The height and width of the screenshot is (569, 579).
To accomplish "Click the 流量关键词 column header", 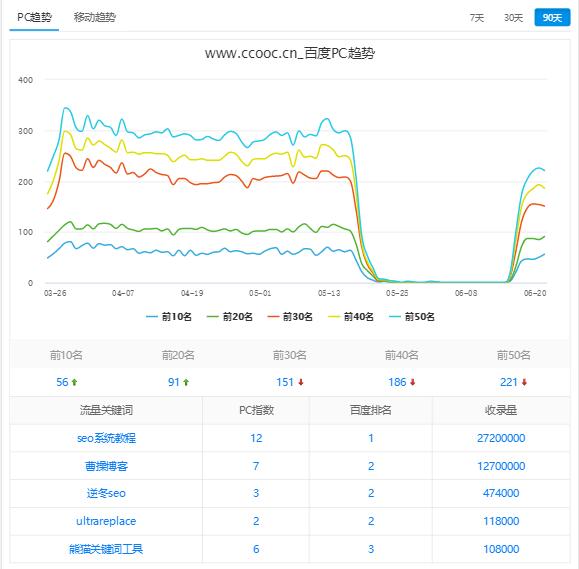I will pyautogui.click(x=106, y=410).
